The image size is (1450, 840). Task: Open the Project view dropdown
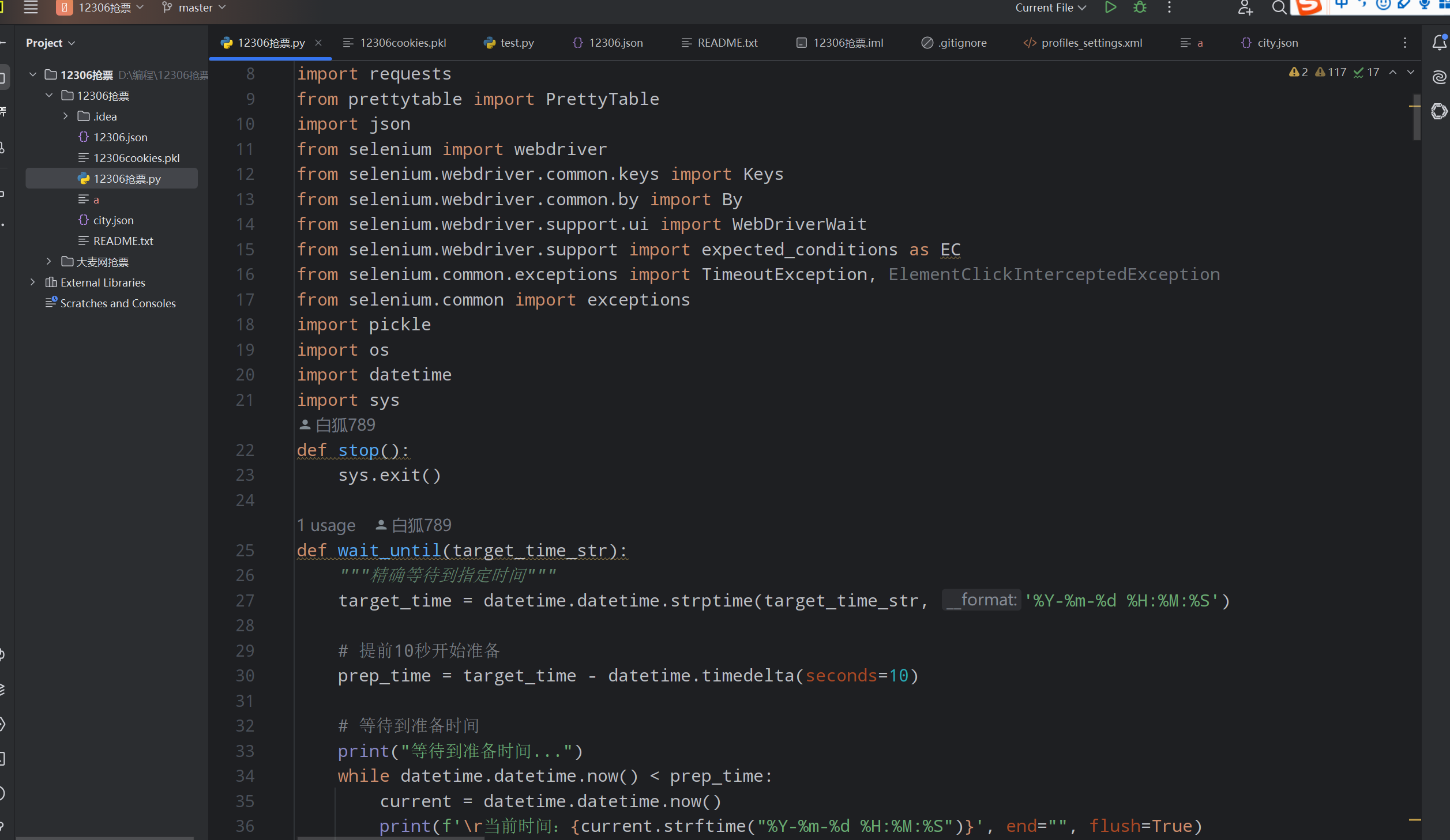coord(50,43)
